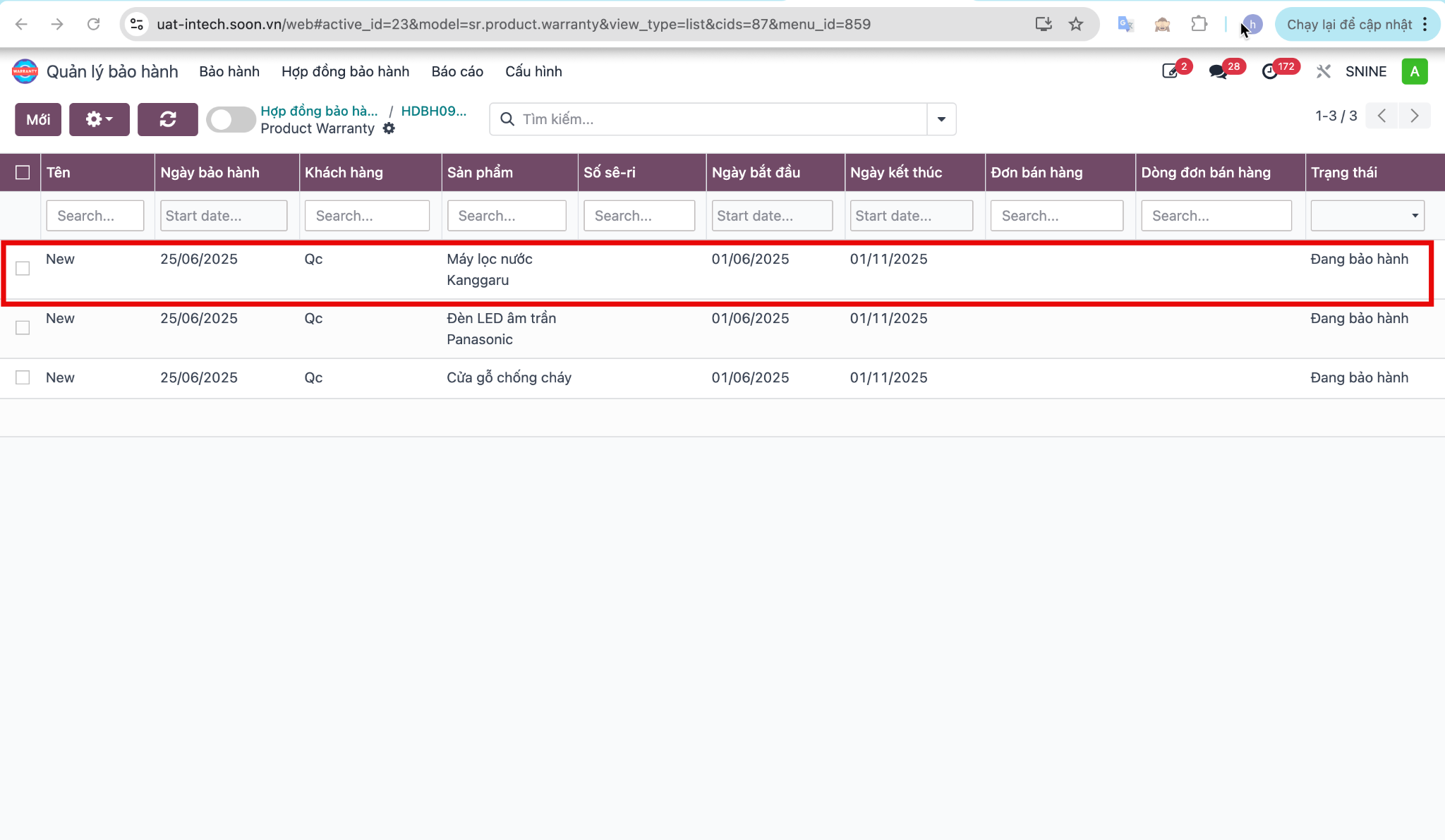The height and width of the screenshot is (840, 1445).
Task: Open the Chrome profile avatar
Action: (1252, 24)
